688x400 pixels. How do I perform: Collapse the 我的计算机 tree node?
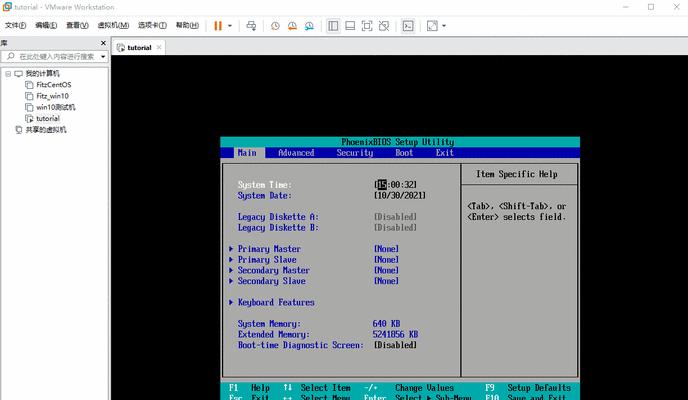pos(8,74)
